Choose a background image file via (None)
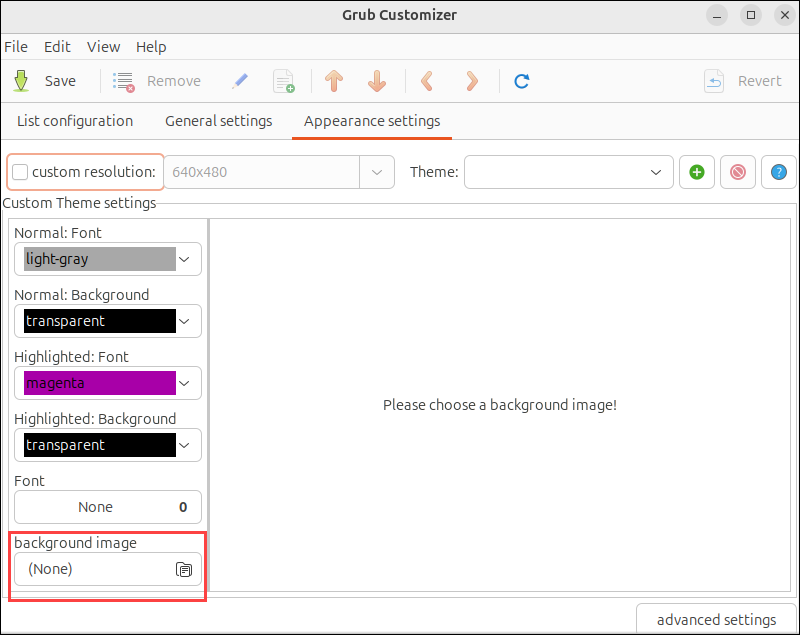 point(108,569)
